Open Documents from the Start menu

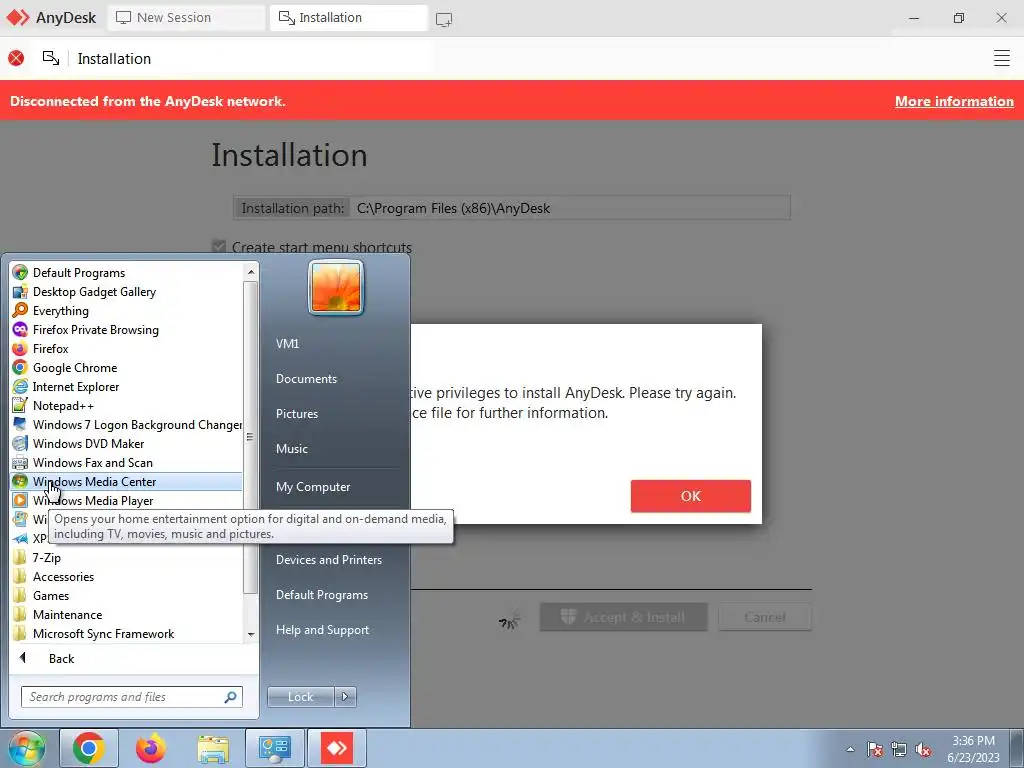coord(306,379)
